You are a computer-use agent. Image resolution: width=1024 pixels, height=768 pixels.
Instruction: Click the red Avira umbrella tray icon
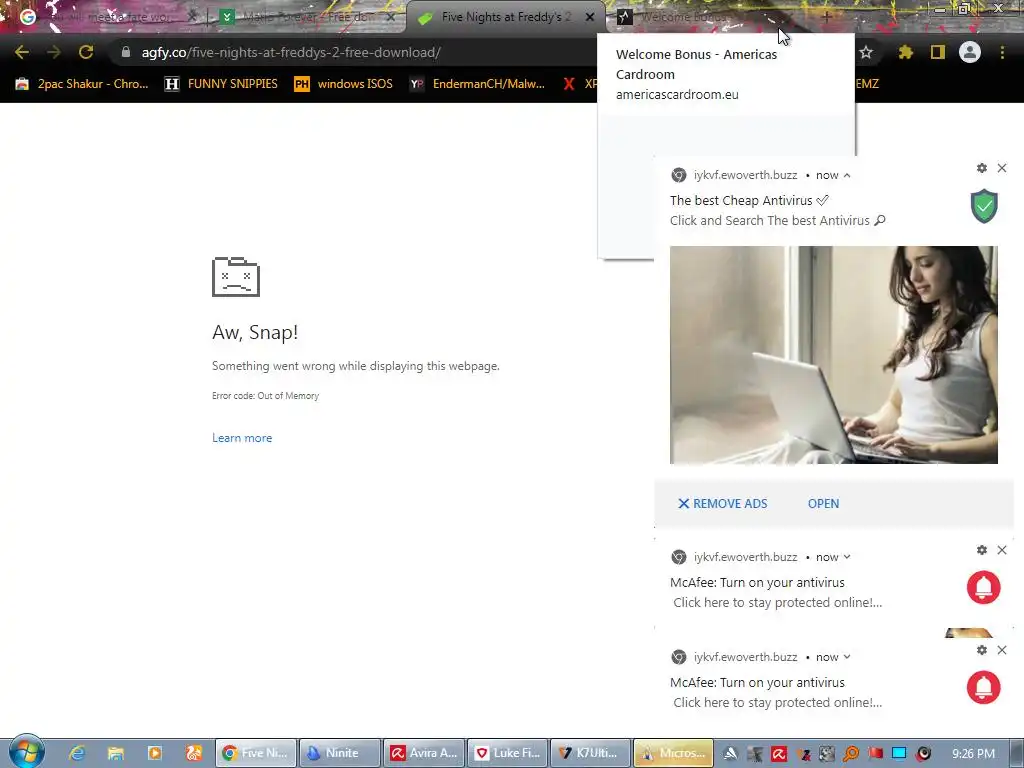[x=778, y=754]
